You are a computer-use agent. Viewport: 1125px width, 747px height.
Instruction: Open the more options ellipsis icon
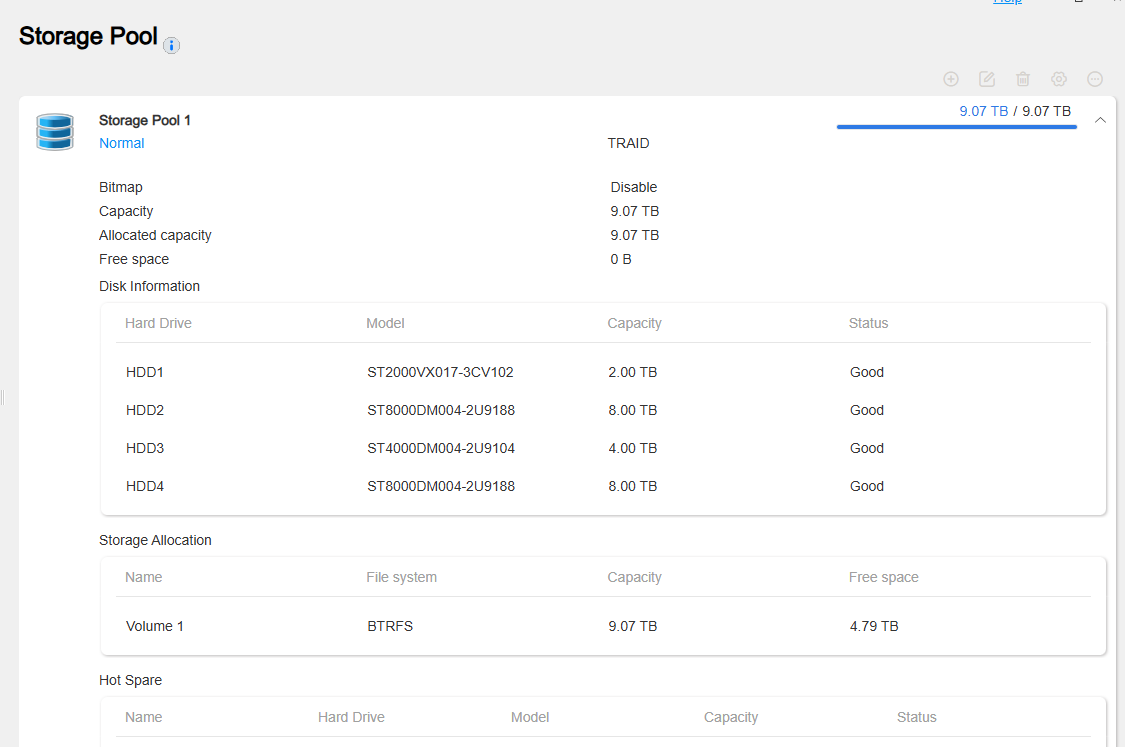pos(1095,79)
